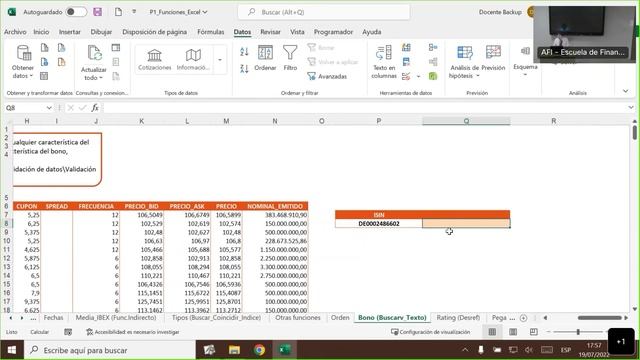Open the Rating (Desref) sheet tab
The width and height of the screenshot is (640, 360).
[458, 318]
